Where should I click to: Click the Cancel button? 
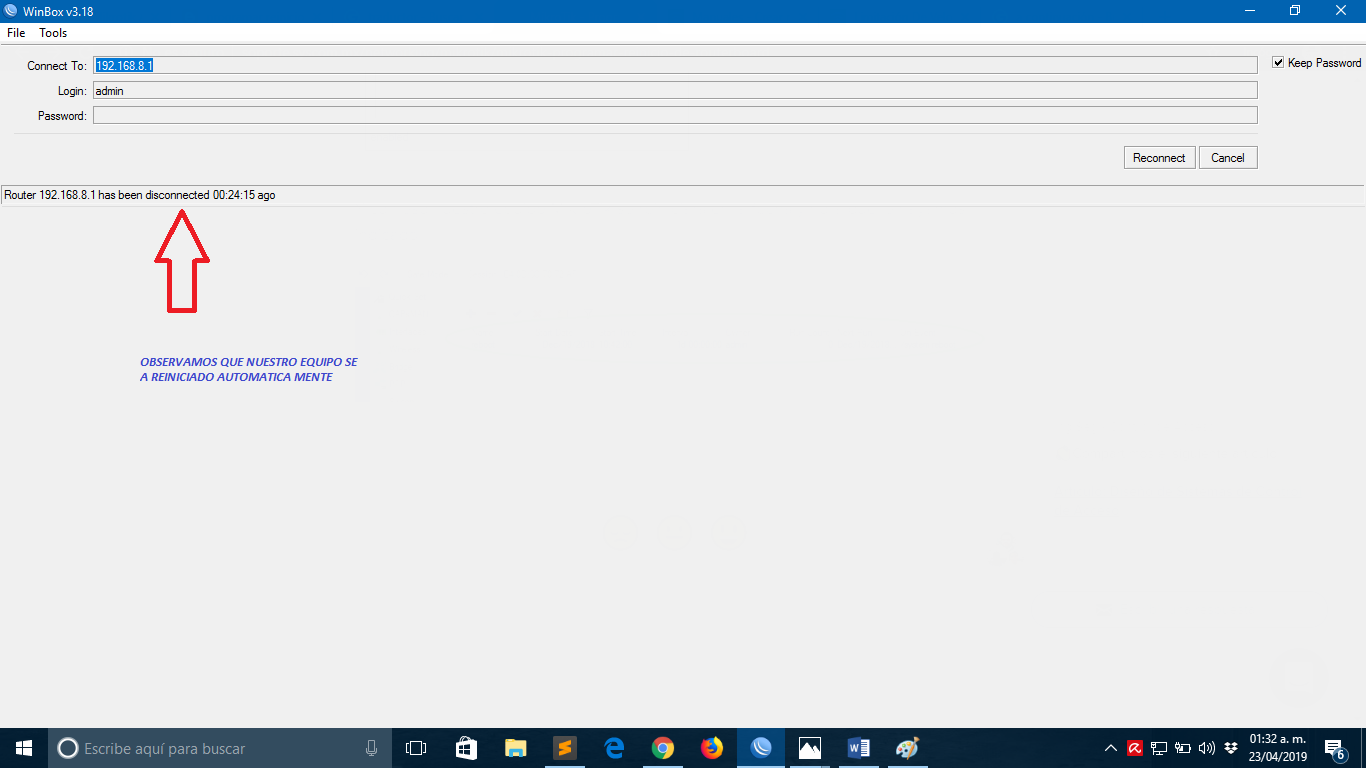point(1227,158)
